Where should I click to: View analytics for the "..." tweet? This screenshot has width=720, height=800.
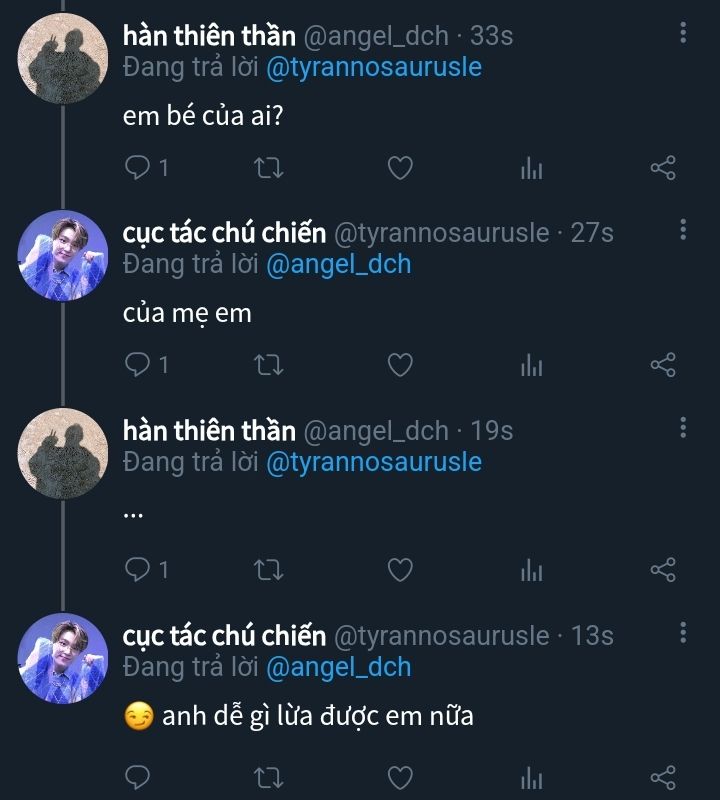[531, 571]
